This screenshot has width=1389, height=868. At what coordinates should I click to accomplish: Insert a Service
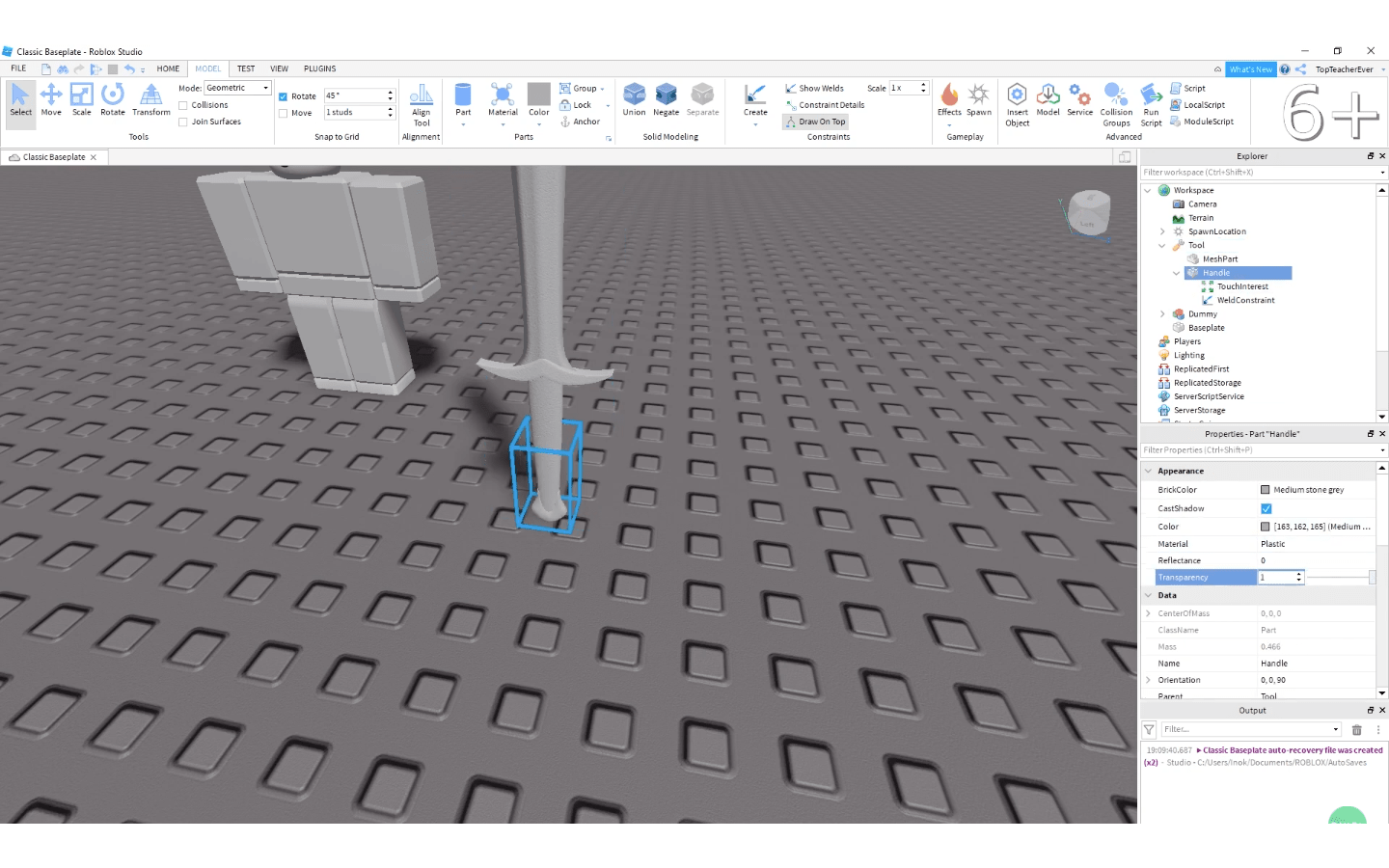coord(1080,100)
